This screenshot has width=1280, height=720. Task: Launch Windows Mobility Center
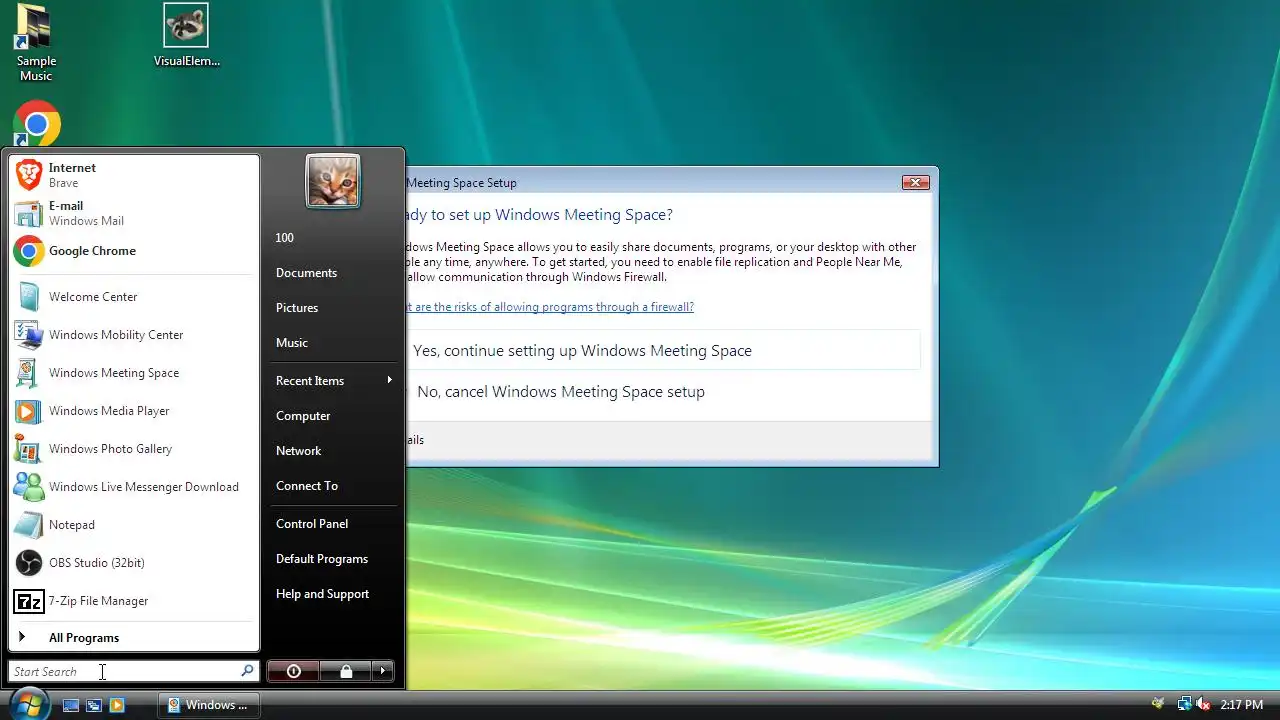tap(134, 335)
